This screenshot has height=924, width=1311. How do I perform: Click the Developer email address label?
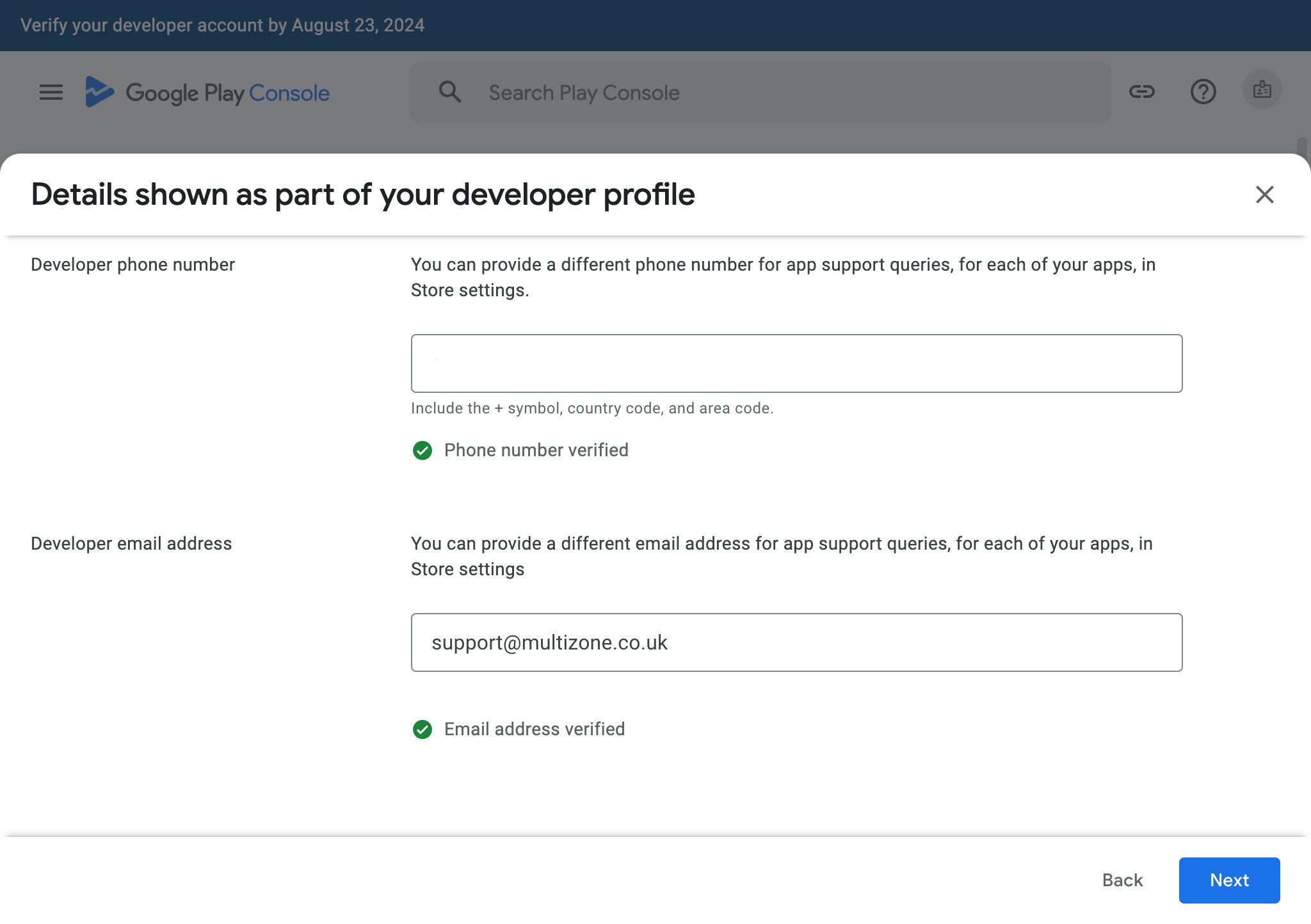pyautogui.click(x=131, y=543)
